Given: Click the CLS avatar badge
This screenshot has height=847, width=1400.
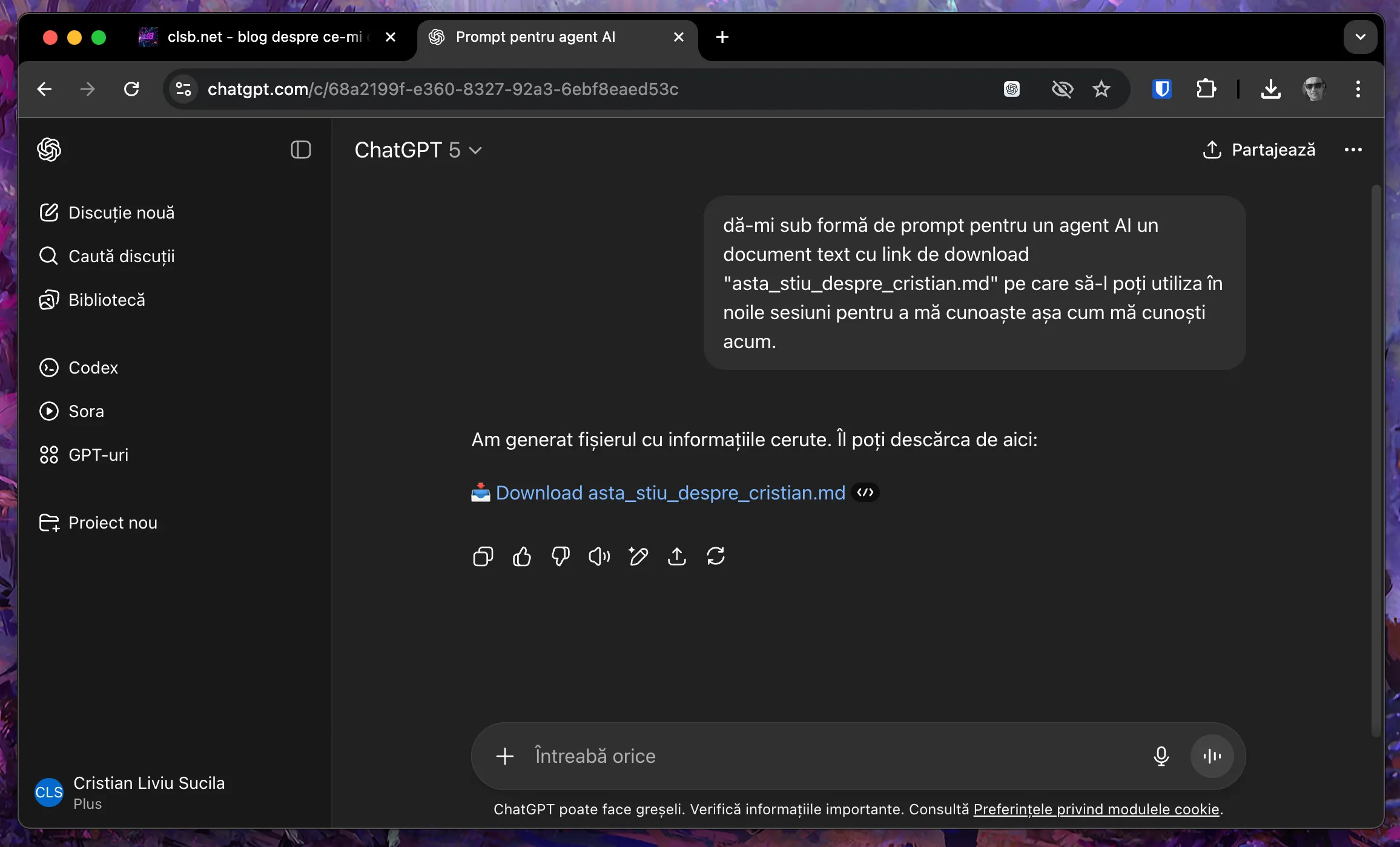Looking at the screenshot, I should tap(49, 793).
